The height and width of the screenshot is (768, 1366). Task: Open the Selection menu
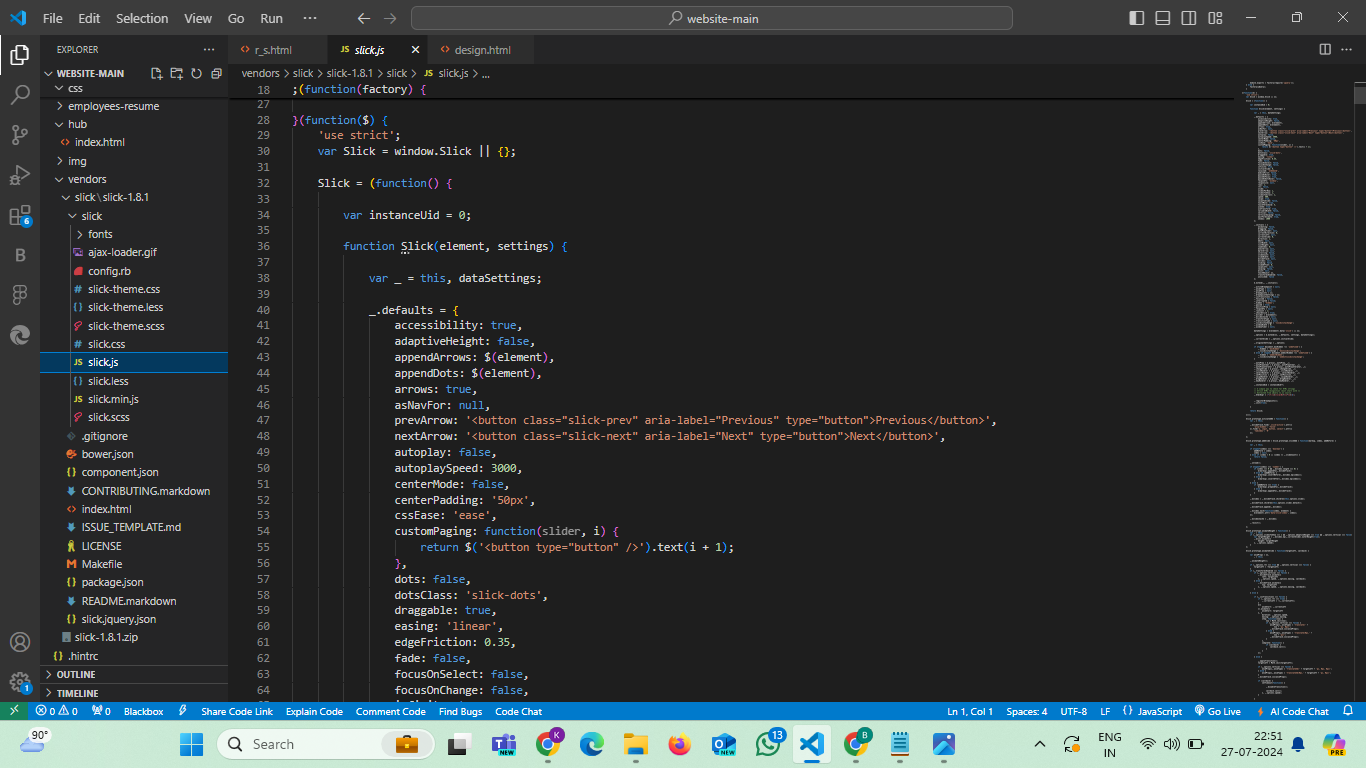142,18
